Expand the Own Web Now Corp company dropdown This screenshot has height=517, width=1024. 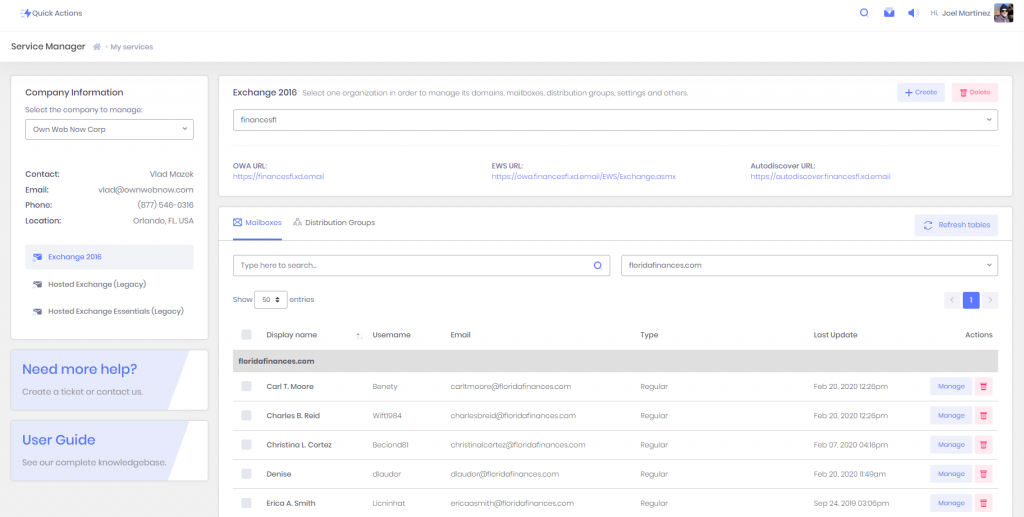click(x=109, y=129)
